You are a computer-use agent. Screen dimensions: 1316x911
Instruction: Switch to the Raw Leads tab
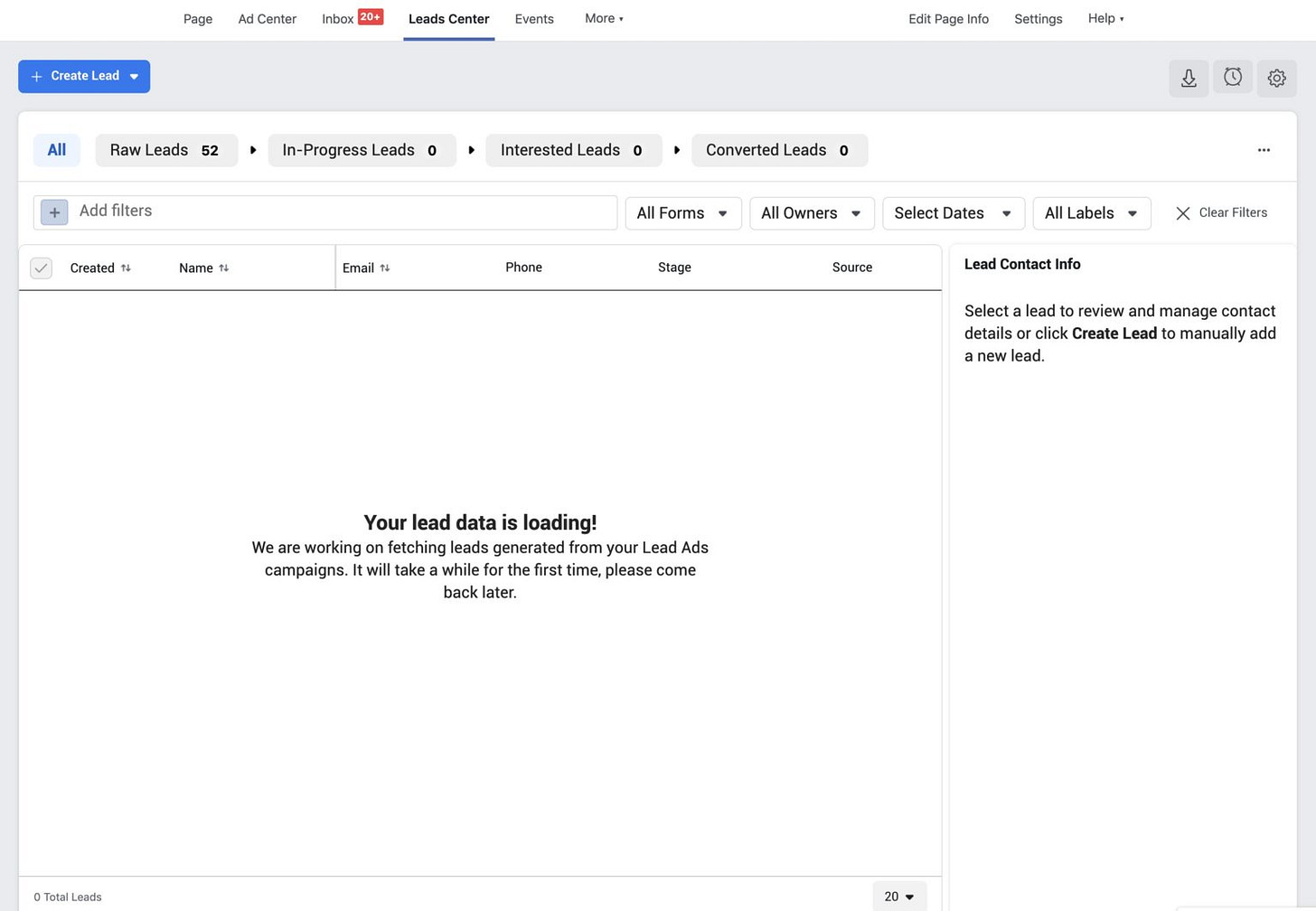[x=165, y=150]
